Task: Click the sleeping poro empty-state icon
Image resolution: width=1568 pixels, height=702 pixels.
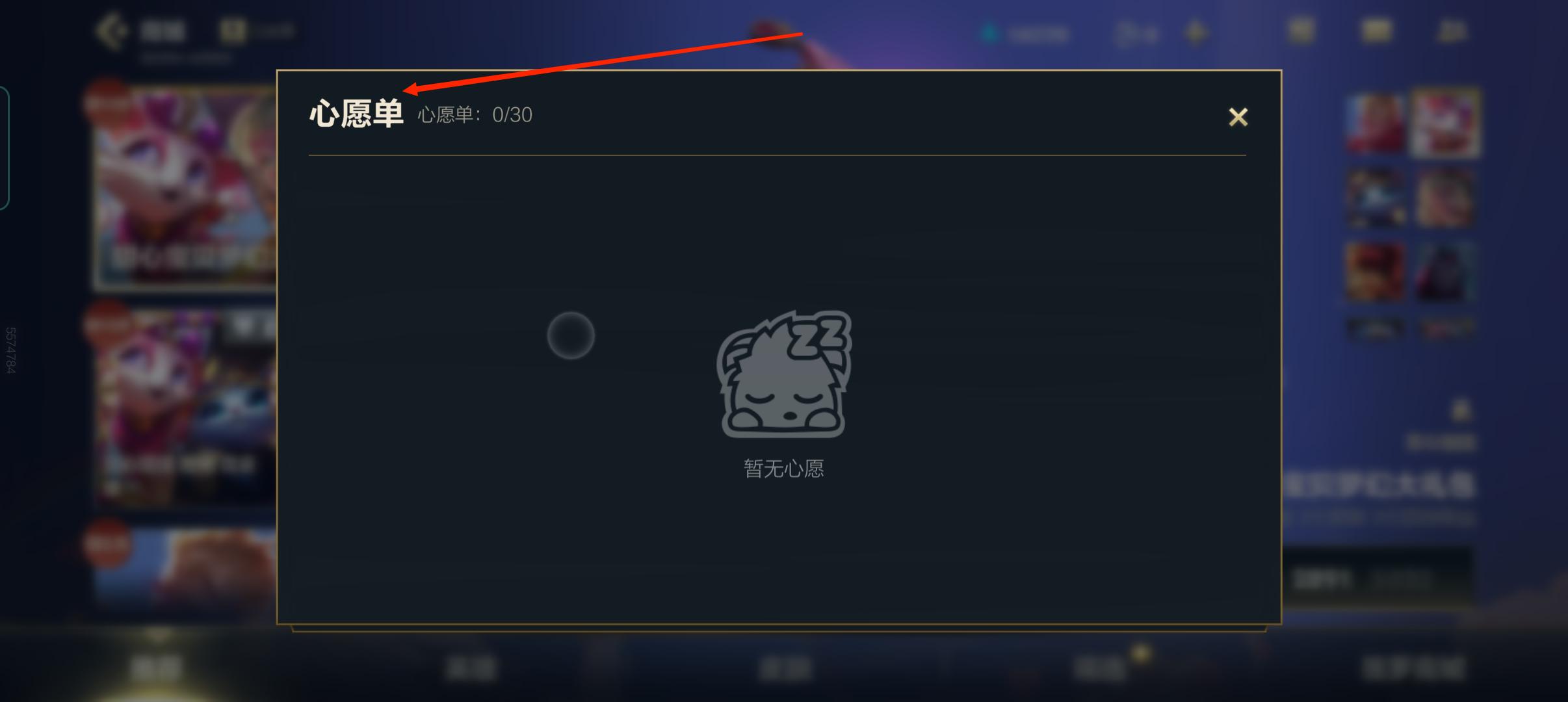Action: [784, 374]
